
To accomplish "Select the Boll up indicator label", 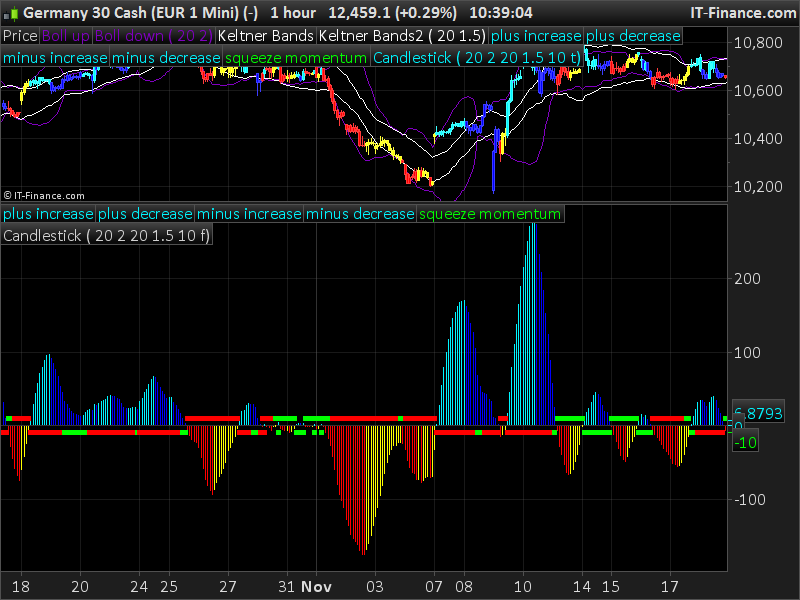I will [66, 36].
